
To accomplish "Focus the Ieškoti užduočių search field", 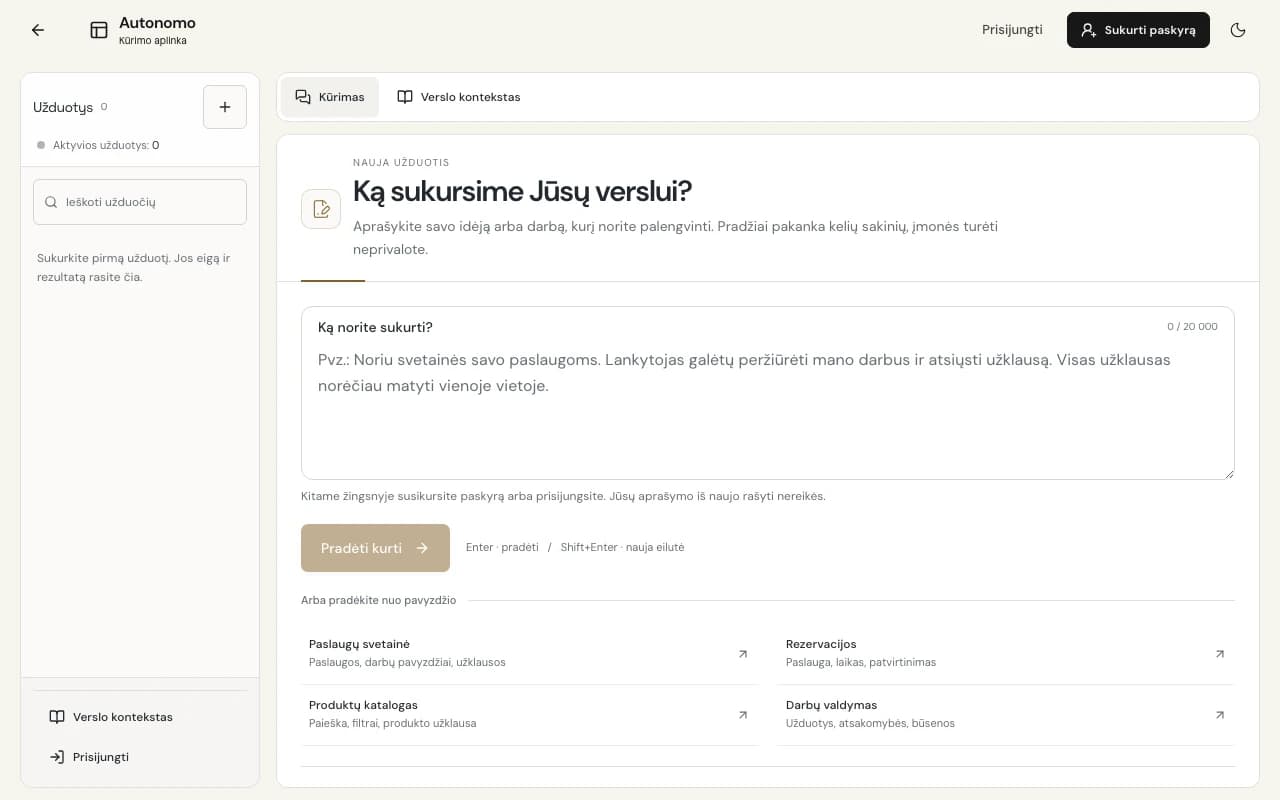I will click(x=140, y=202).
